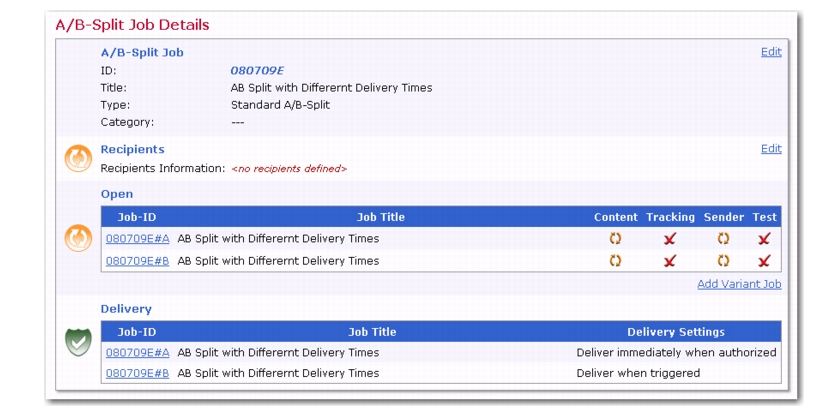838x416 pixels.
Task: Click Tracking red X for job 080709E#B
Action: tap(669, 261)
